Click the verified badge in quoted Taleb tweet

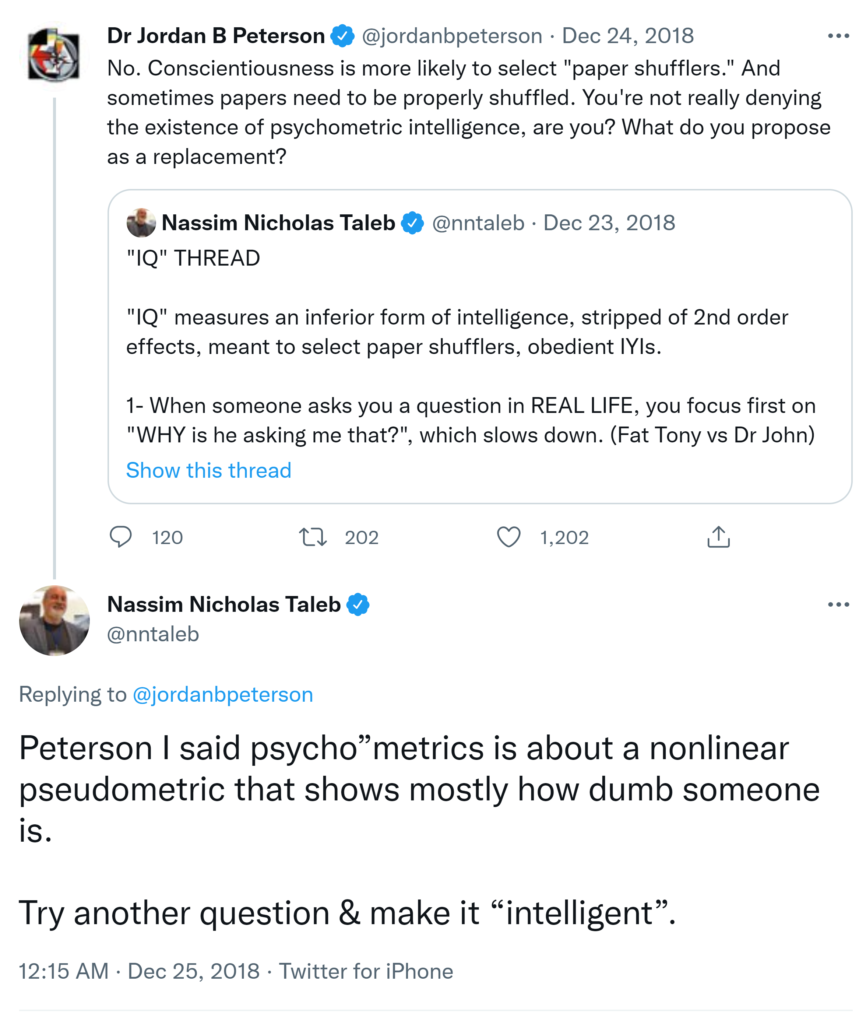coord(412,223)
